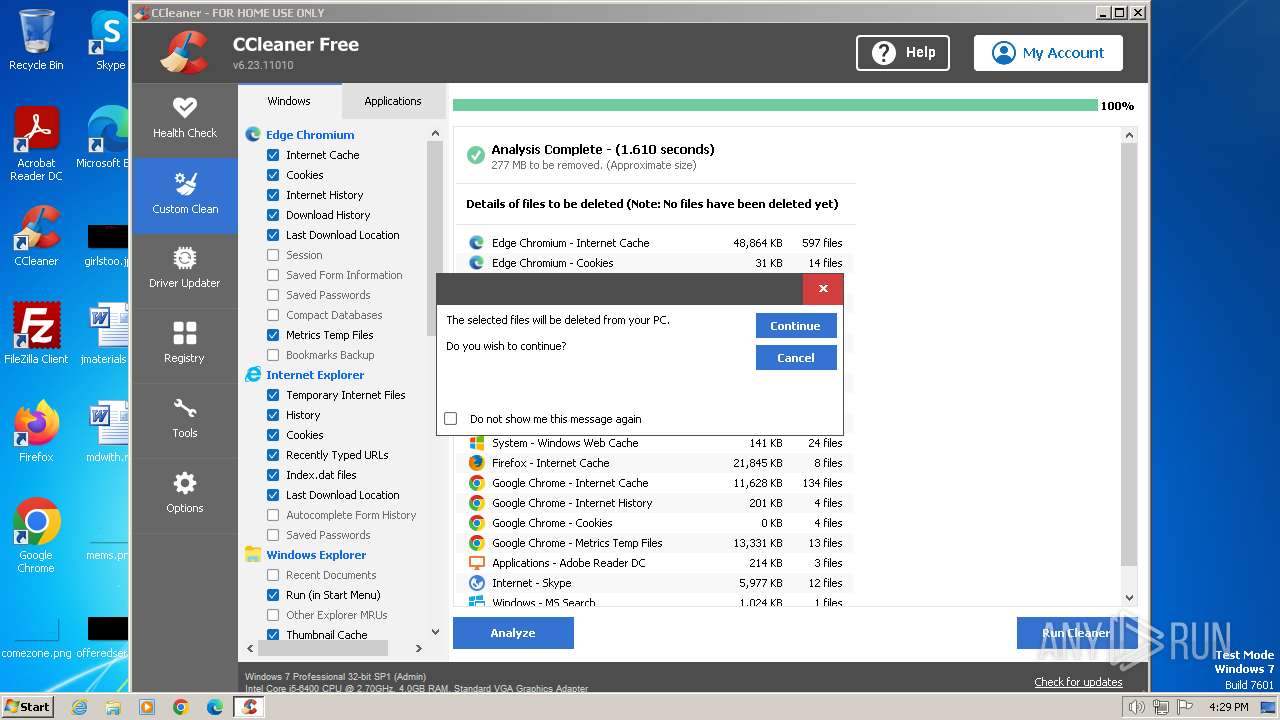
Task: Click the CCleaner logo in the header
Action: coord(184,52)
